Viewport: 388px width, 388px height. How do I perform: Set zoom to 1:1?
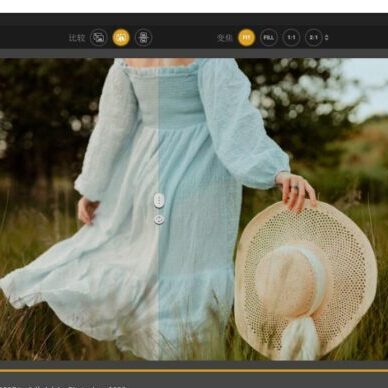[291, 37]
